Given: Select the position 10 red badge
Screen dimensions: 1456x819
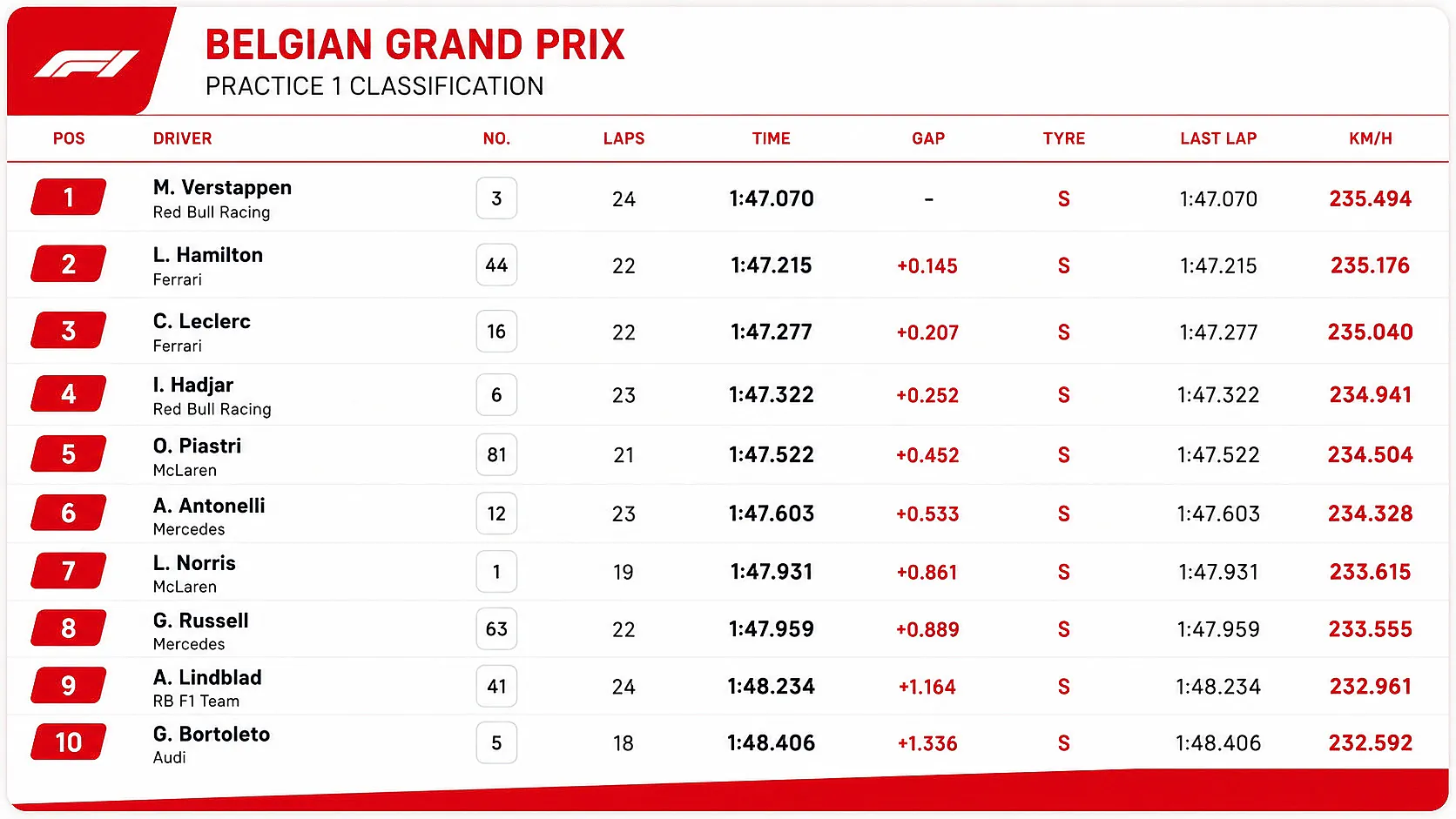Looking at the screenshot, I should [69, 742].
